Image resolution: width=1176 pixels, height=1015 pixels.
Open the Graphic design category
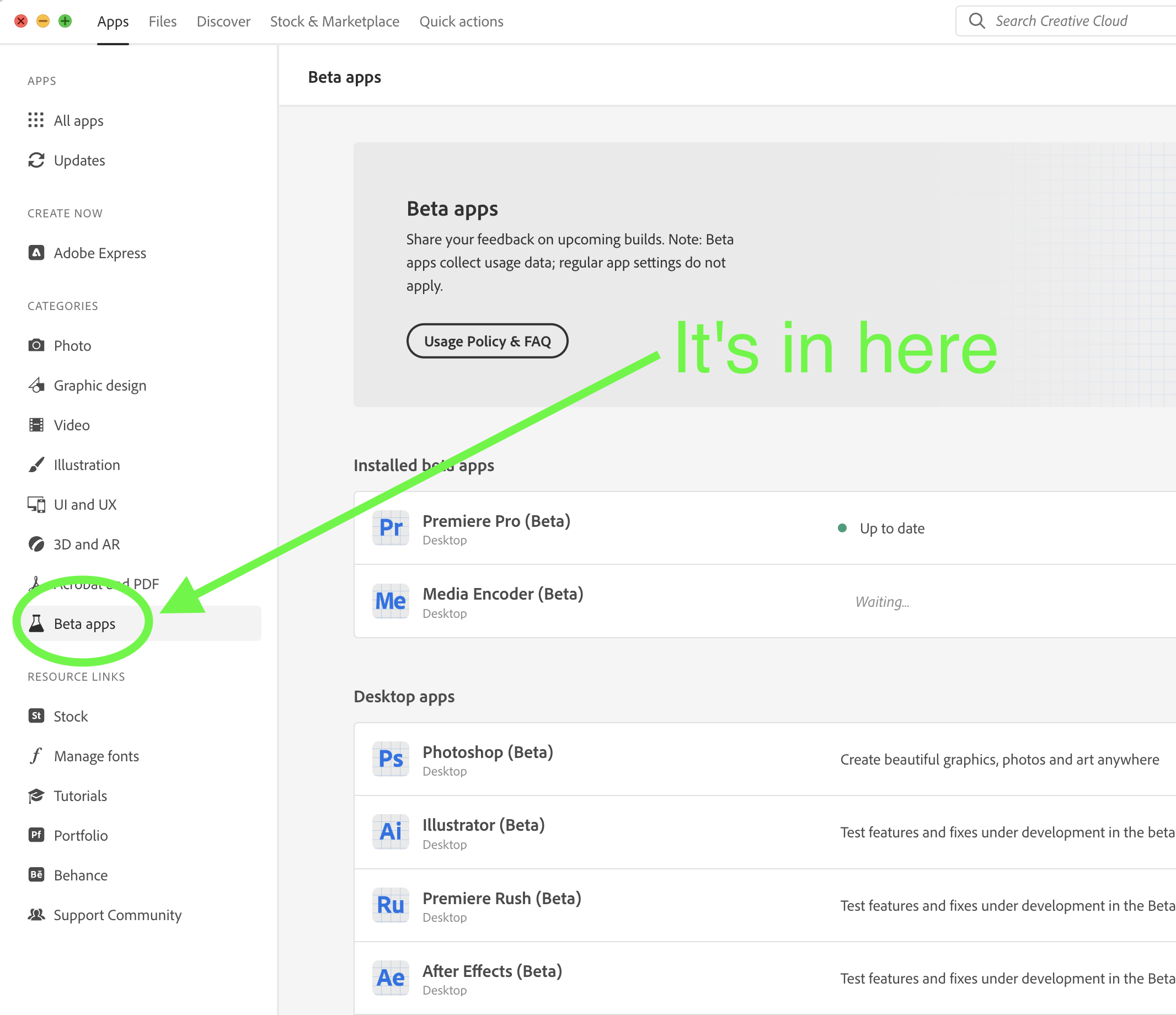(99, 386)
